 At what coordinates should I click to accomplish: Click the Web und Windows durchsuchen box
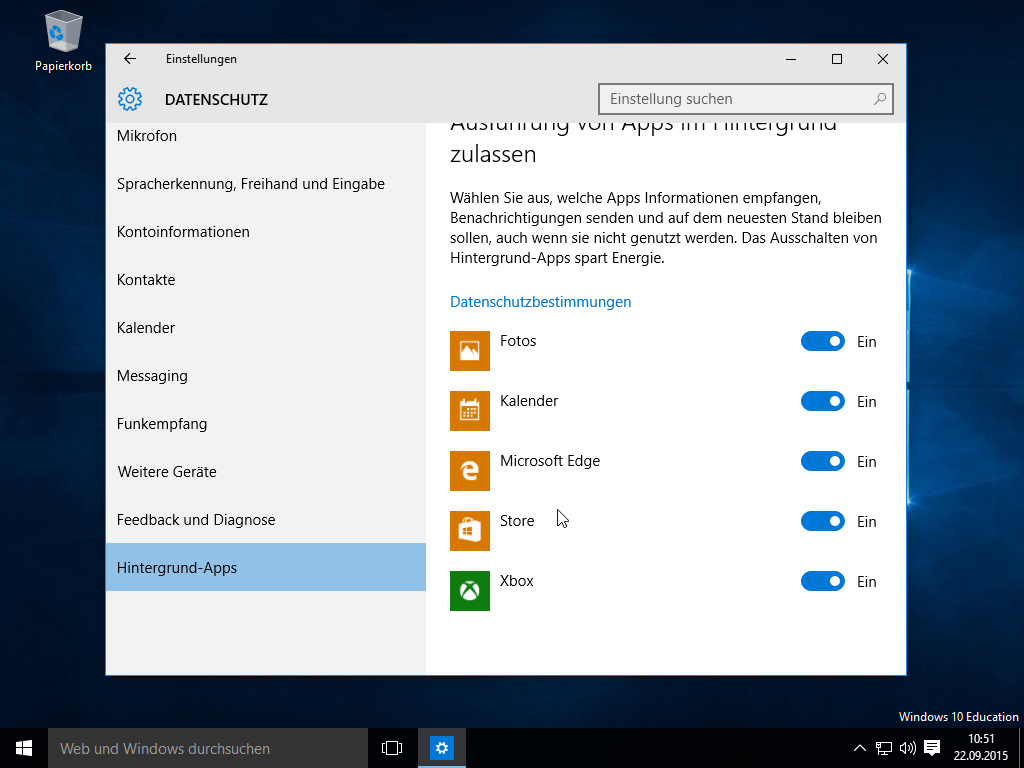pyautogui.click(x=208, y=748)
